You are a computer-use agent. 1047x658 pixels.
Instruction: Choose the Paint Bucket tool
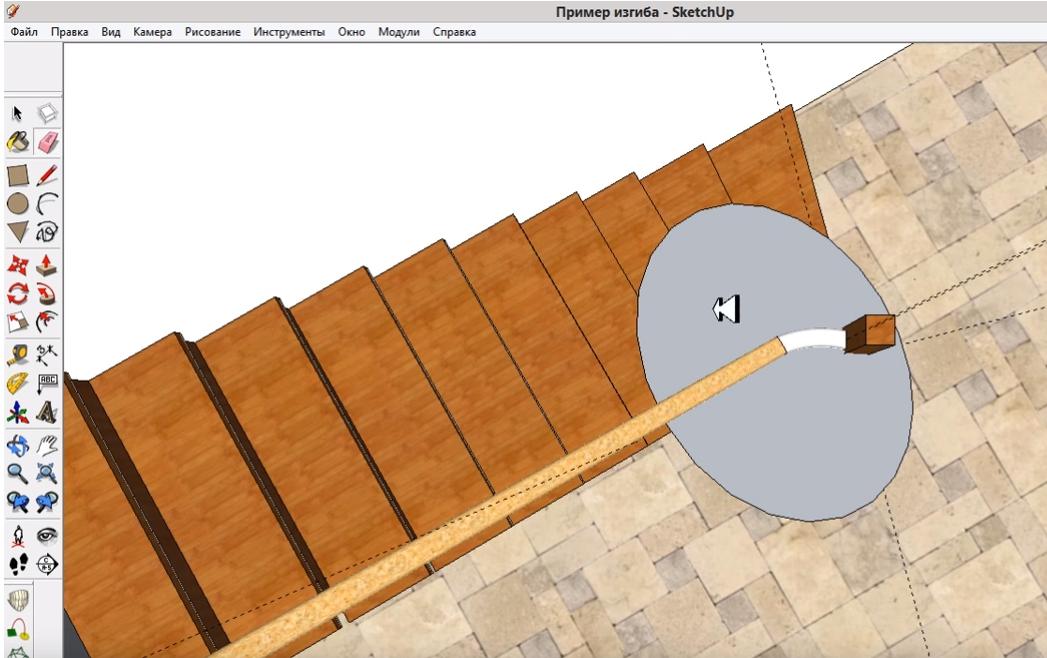coord(19,144)
